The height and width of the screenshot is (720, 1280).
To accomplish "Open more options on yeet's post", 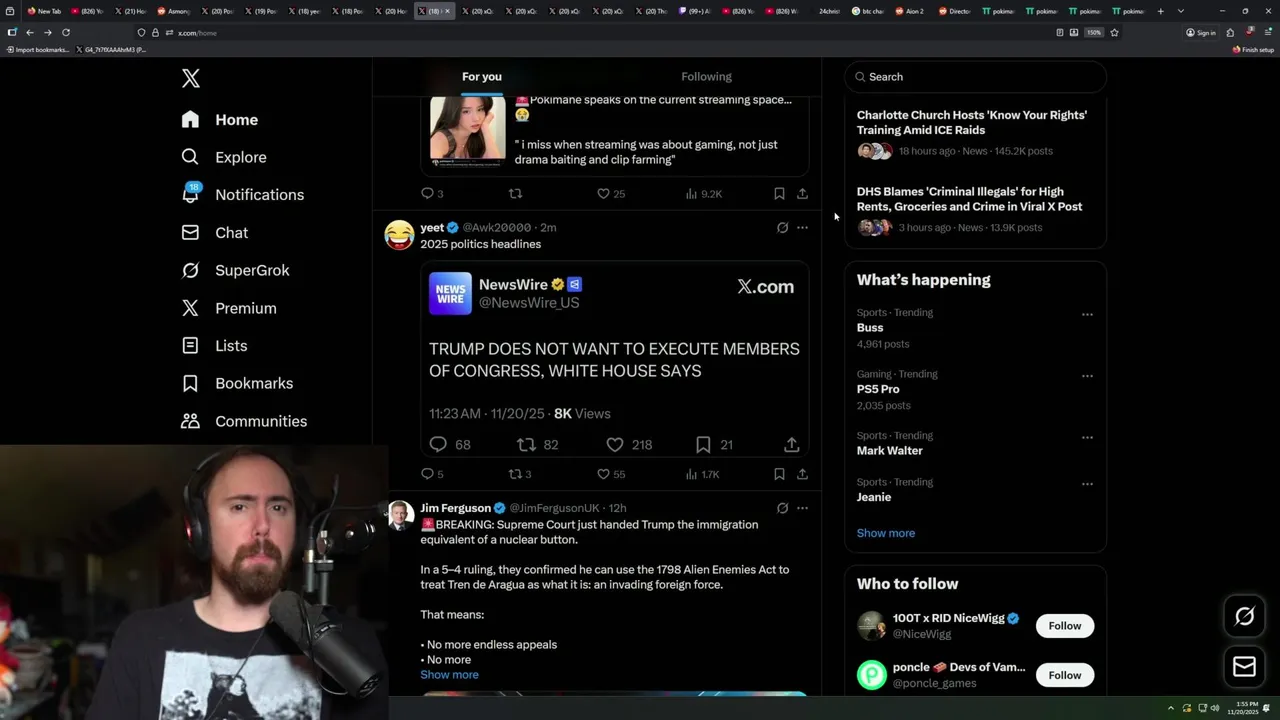I will [802, 228].
